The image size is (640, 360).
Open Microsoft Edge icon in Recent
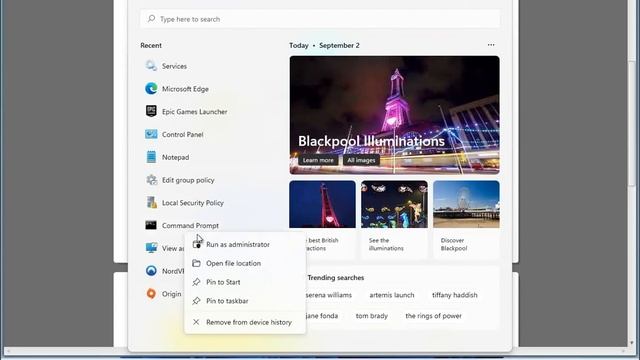point(151,89)
